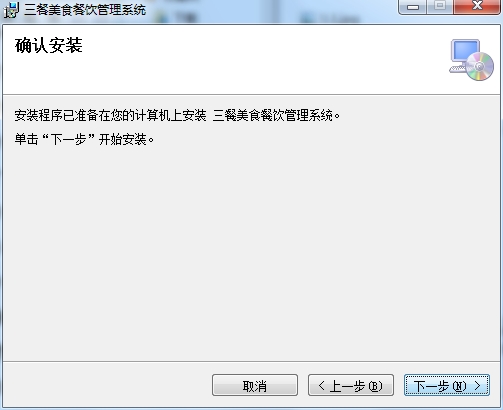This screenshot has width=503, height=410.
Task: Click the empty grey body of the dialog
Action: [251, 253]
